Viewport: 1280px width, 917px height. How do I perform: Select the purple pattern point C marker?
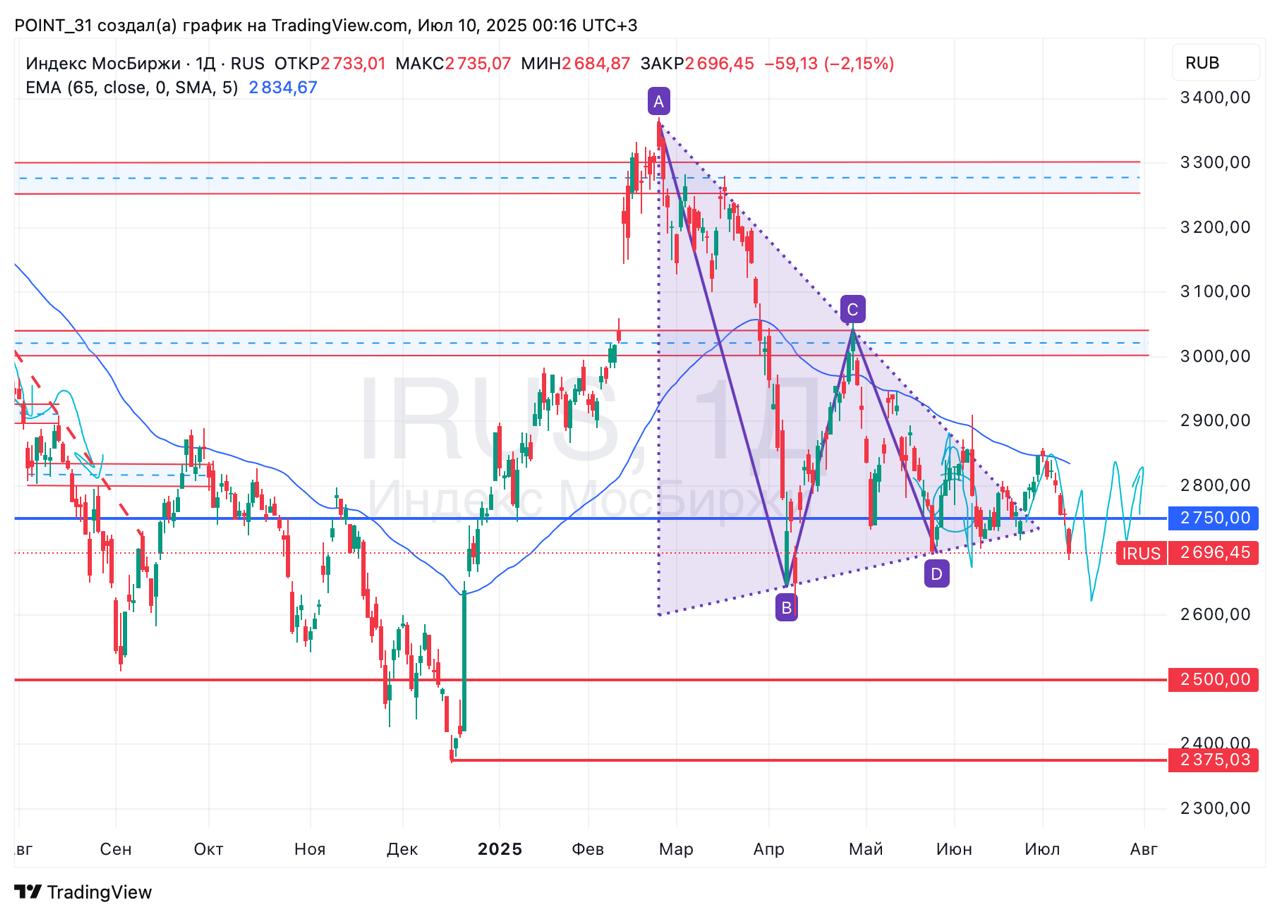pyautogui.click(x=852, y=308)
